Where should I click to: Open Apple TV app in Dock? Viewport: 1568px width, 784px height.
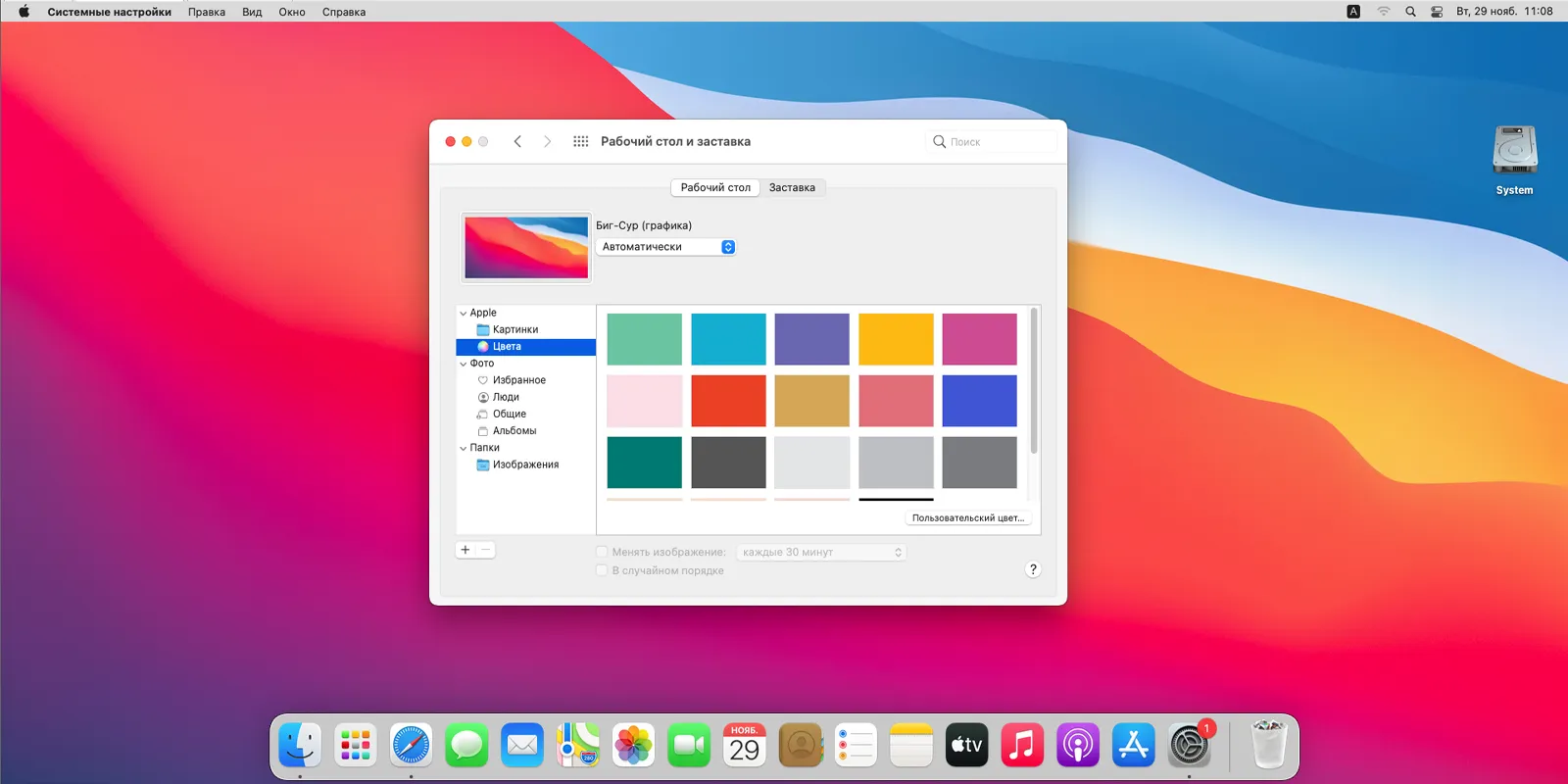point(967,747)
